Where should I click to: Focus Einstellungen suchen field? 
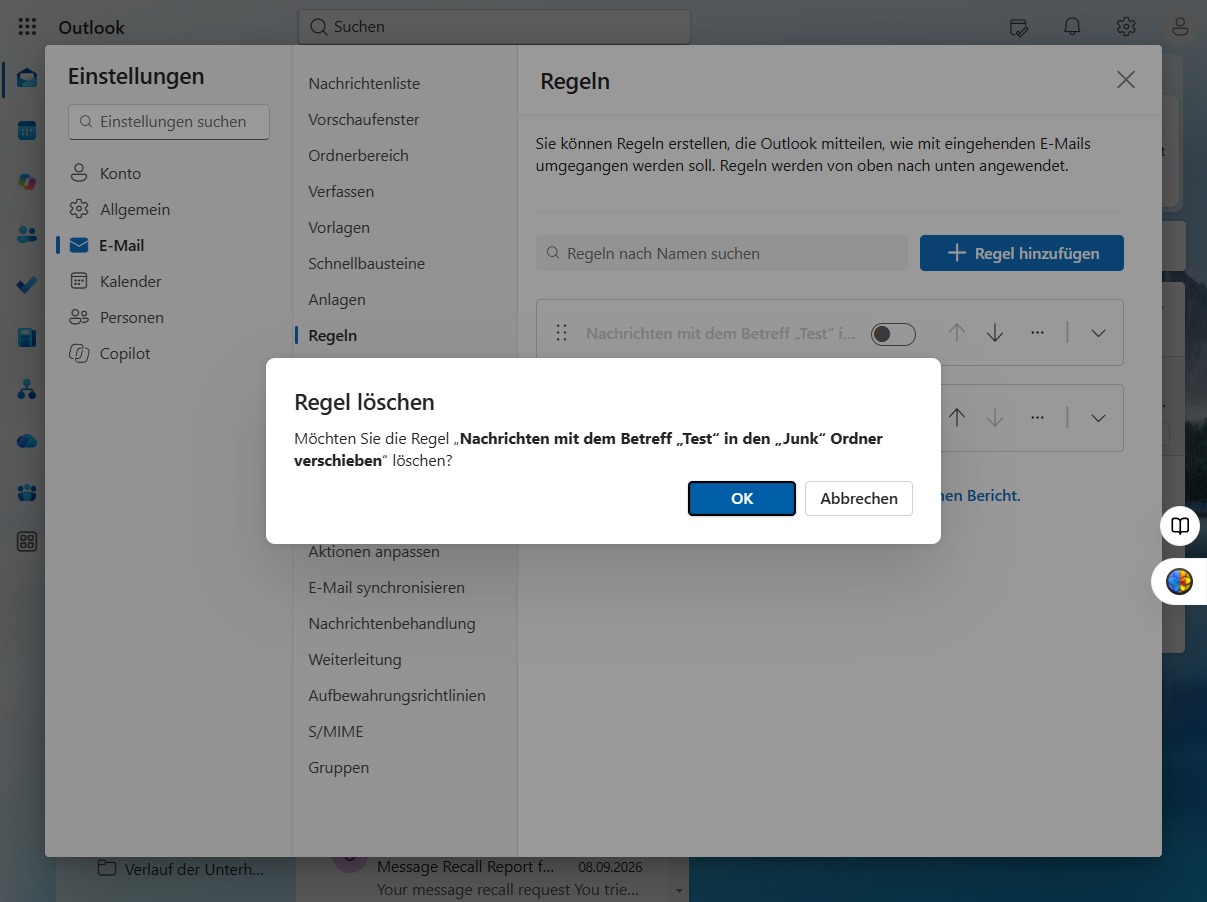169,122
